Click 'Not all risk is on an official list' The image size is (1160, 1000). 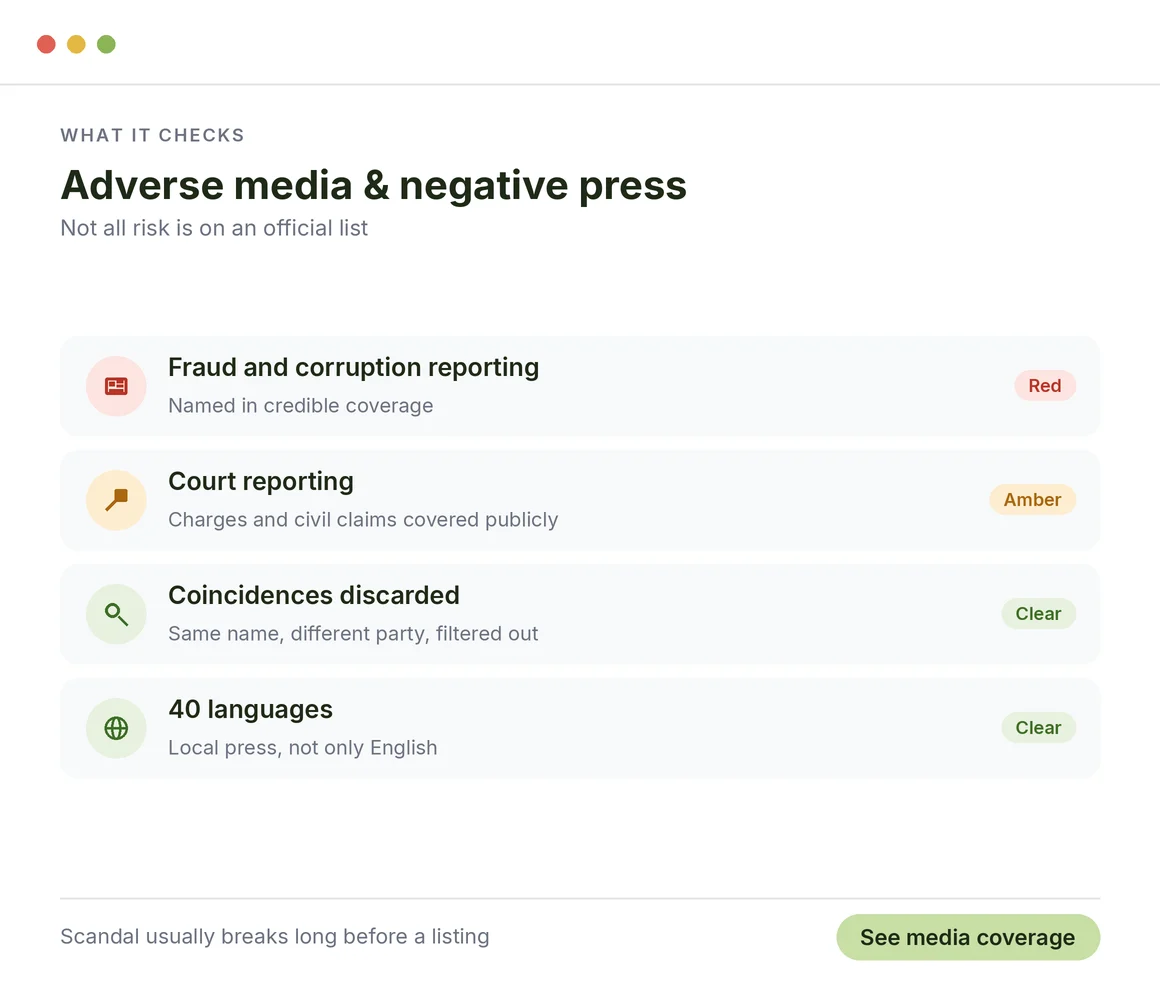pyautogui.click(x=215, y=228)
